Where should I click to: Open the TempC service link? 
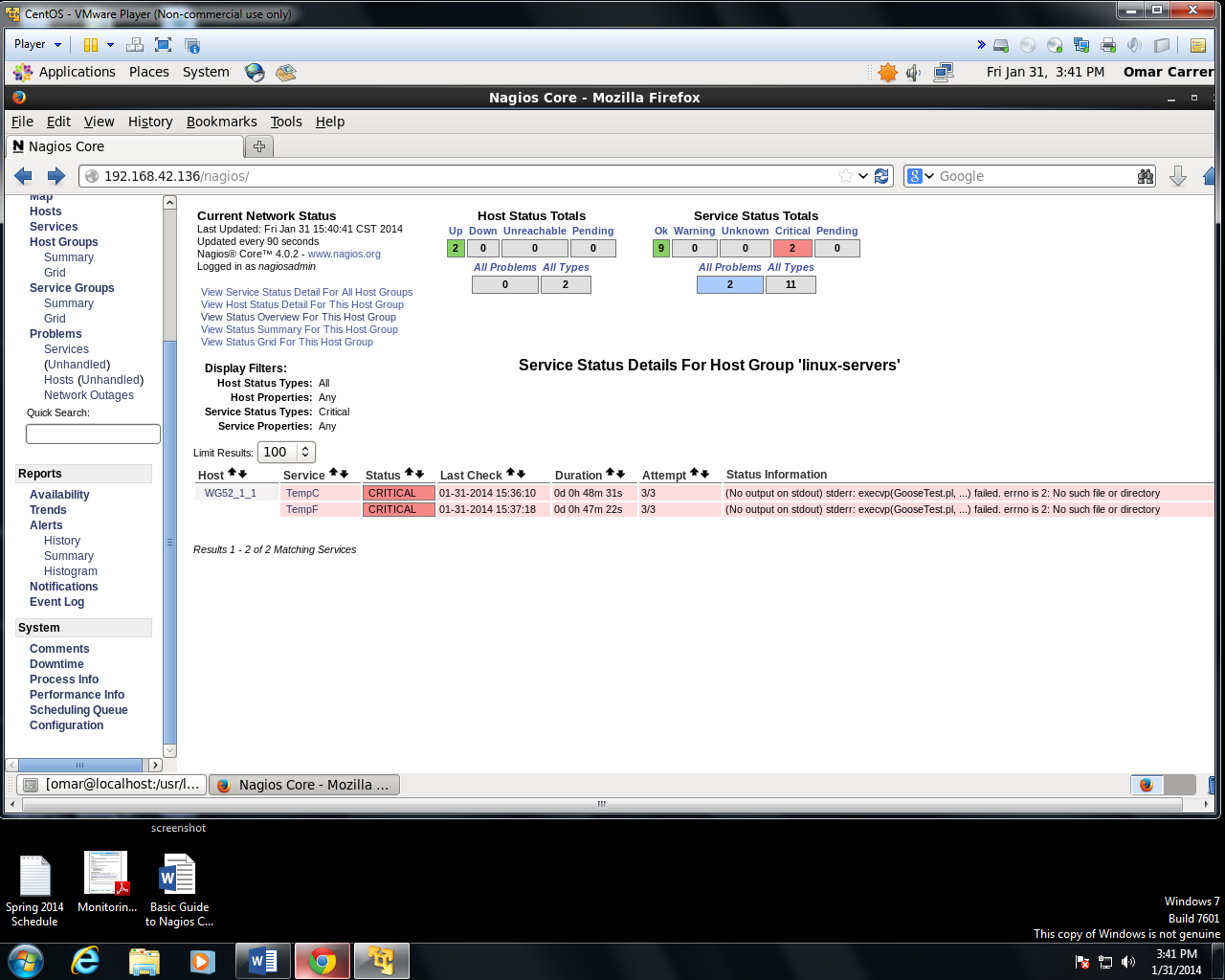pos(302,494)
